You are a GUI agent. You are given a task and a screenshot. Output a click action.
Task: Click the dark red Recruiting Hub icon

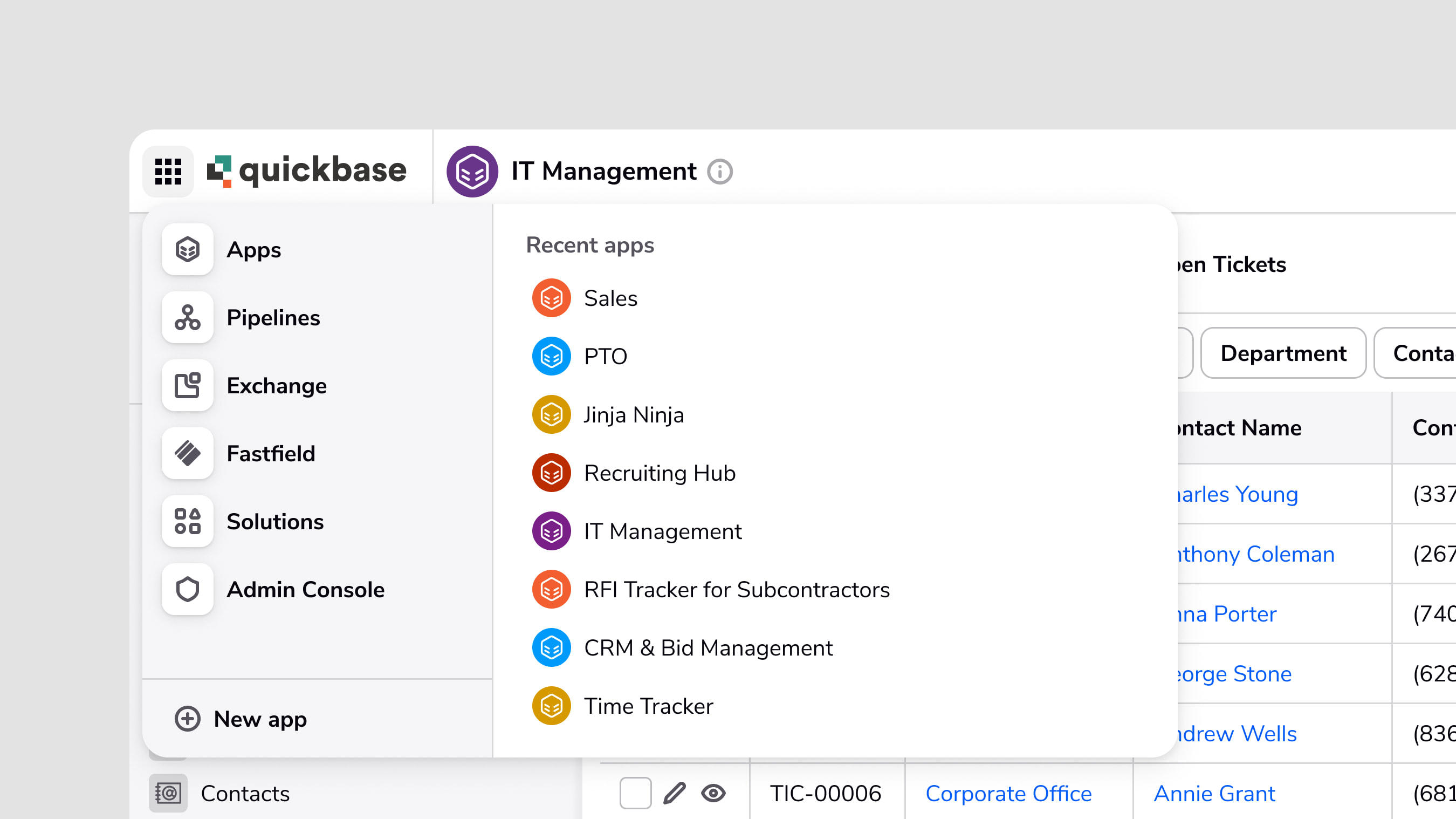coord(551,473)
